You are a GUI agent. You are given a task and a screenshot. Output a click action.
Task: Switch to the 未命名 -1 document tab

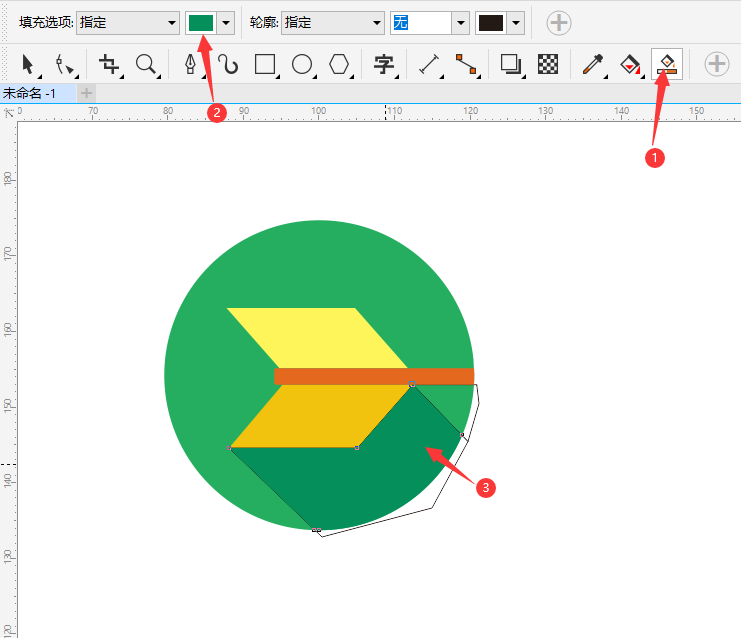click(x=38, y=93)
